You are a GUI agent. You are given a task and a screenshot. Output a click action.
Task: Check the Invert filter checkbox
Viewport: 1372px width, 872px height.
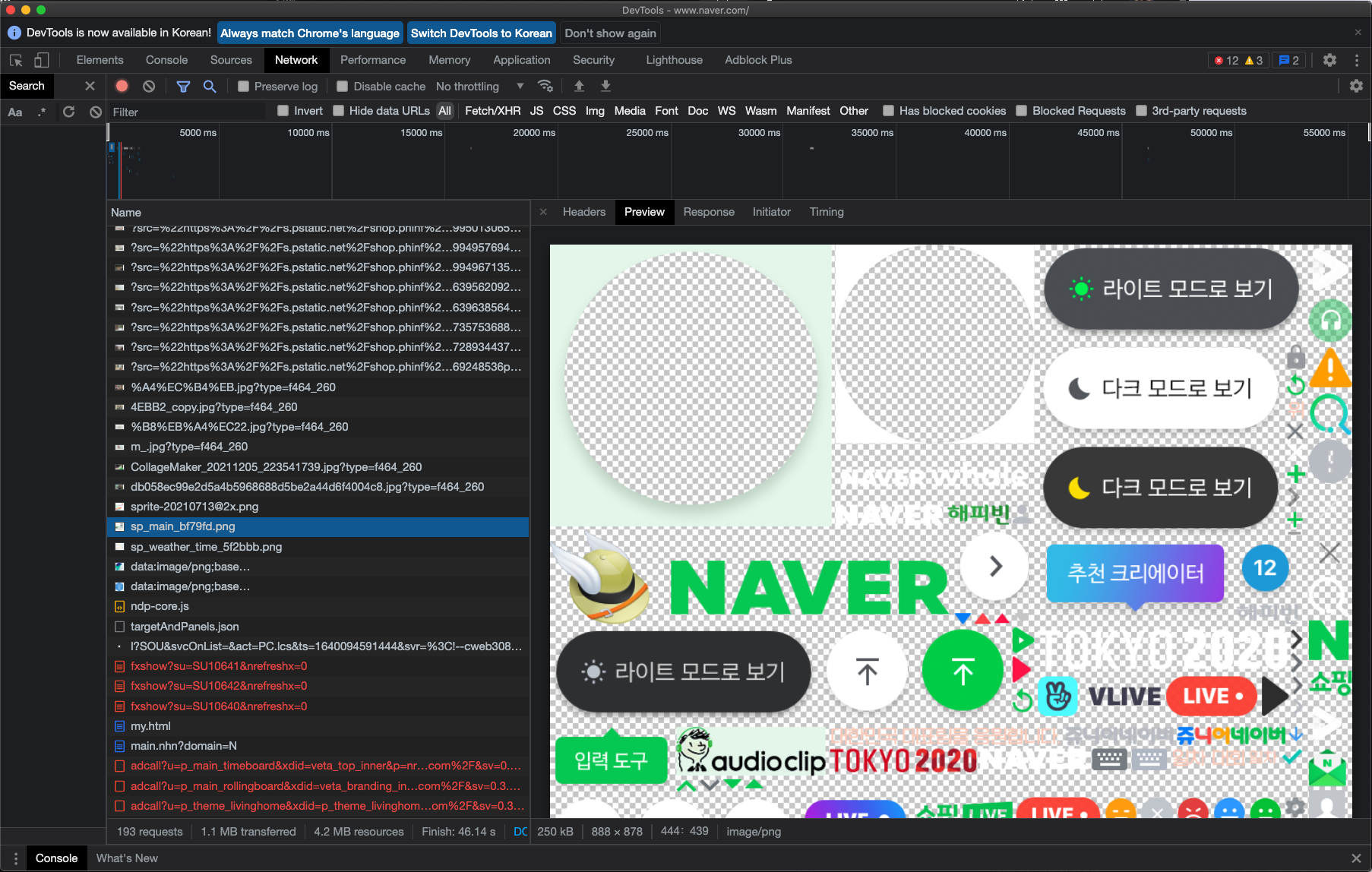(283, 111)
